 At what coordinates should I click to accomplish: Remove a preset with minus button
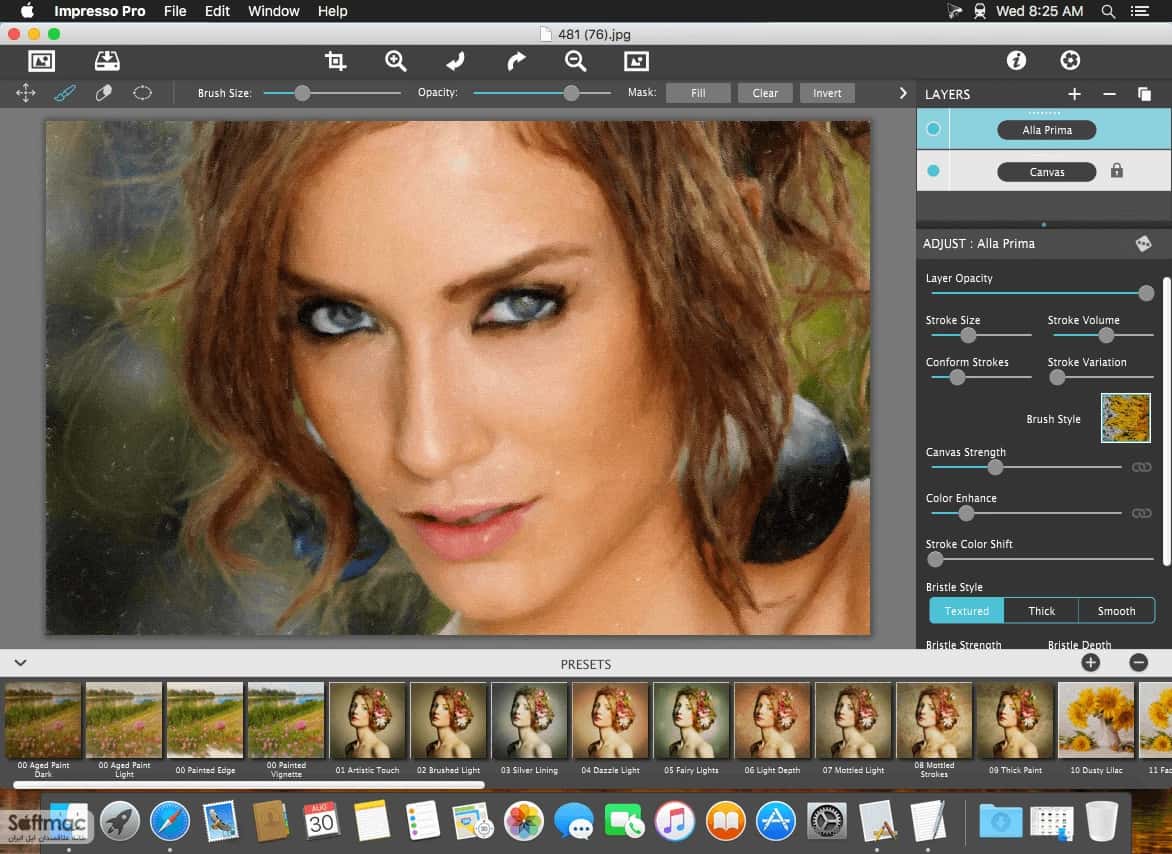(1138, 663)
